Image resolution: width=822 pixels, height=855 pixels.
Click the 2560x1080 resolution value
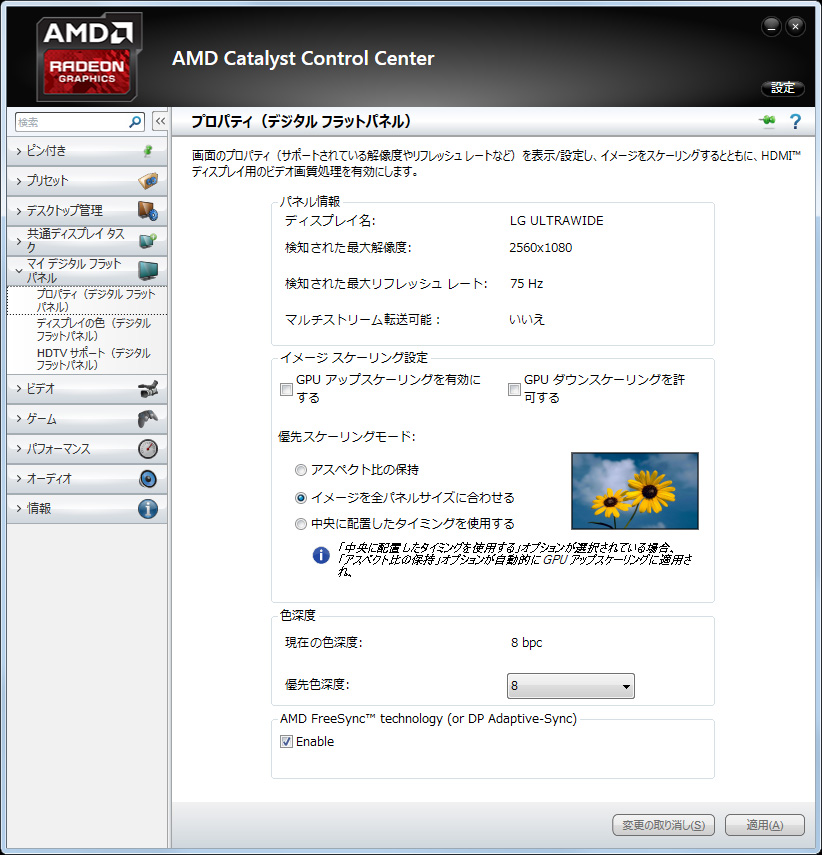pyautogui.click(x=541, y=248)
